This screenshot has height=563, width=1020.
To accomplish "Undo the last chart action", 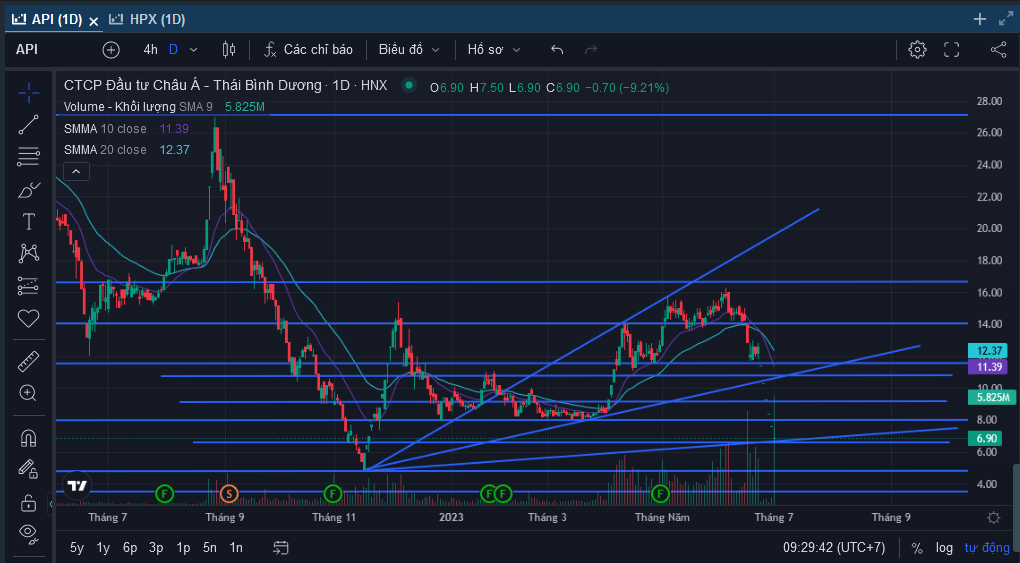I will coord(557,49).
